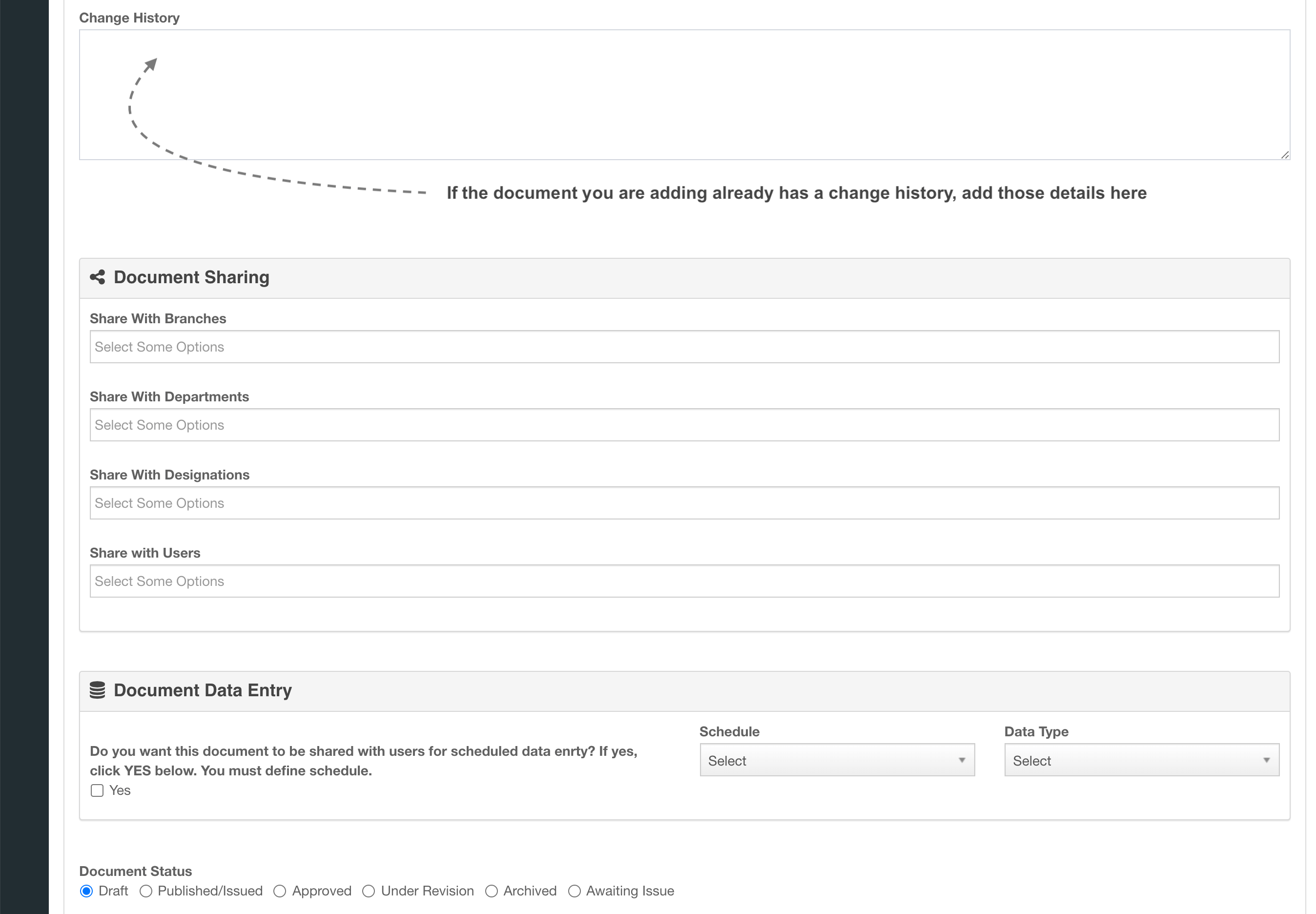Click the Document Status label

[x=136, y=871]
